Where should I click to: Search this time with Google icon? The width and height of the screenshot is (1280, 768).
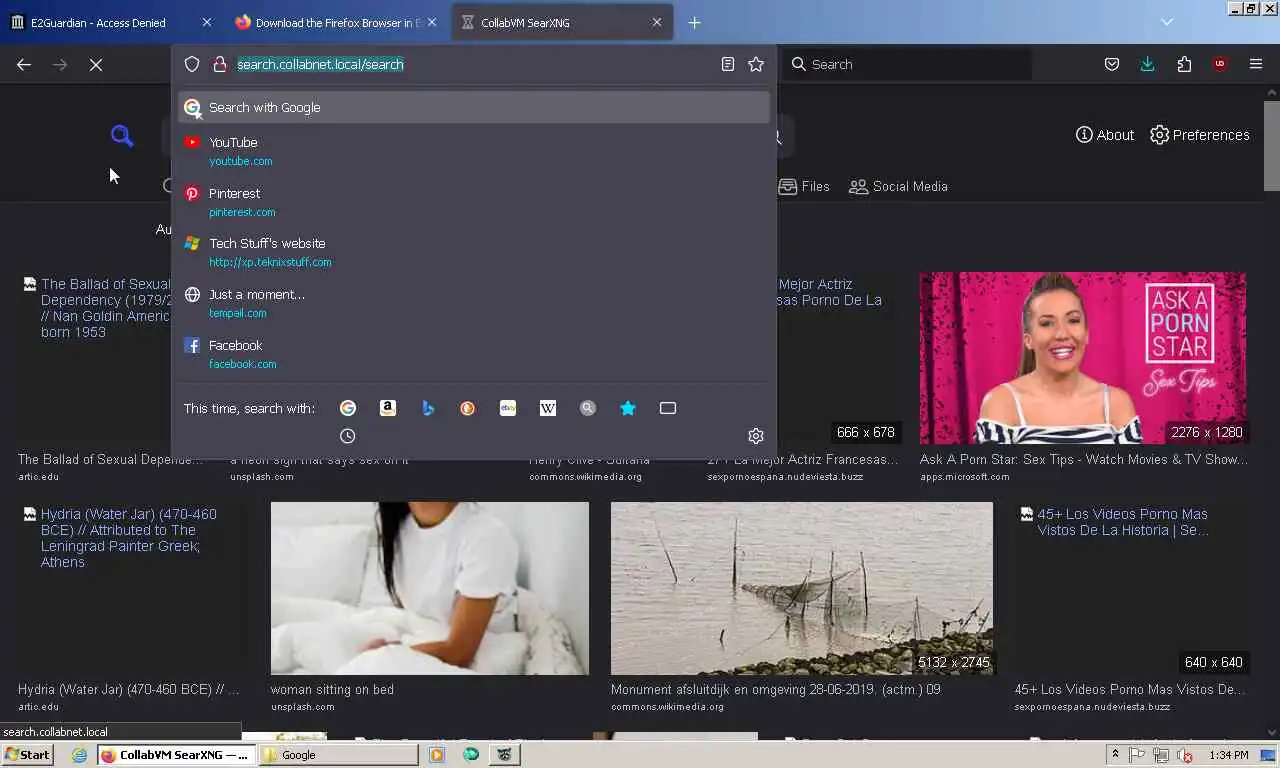(x=348, y=408)
